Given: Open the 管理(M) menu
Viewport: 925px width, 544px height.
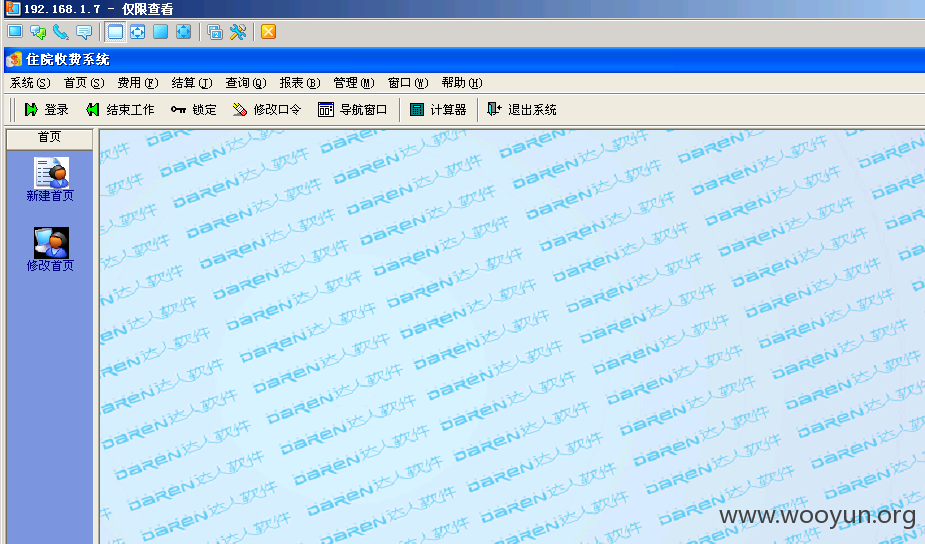Looking at the screenshot, I should click(354, 83).
